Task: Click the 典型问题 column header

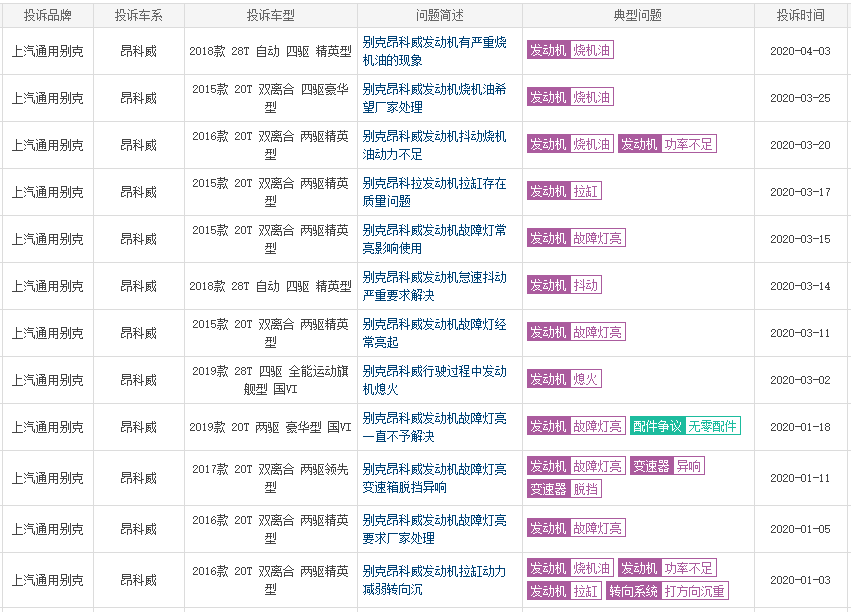Action: (x=637, y=16)
